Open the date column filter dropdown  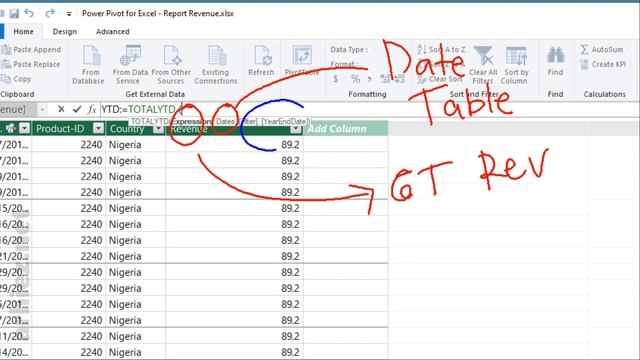tap(24, 128)
